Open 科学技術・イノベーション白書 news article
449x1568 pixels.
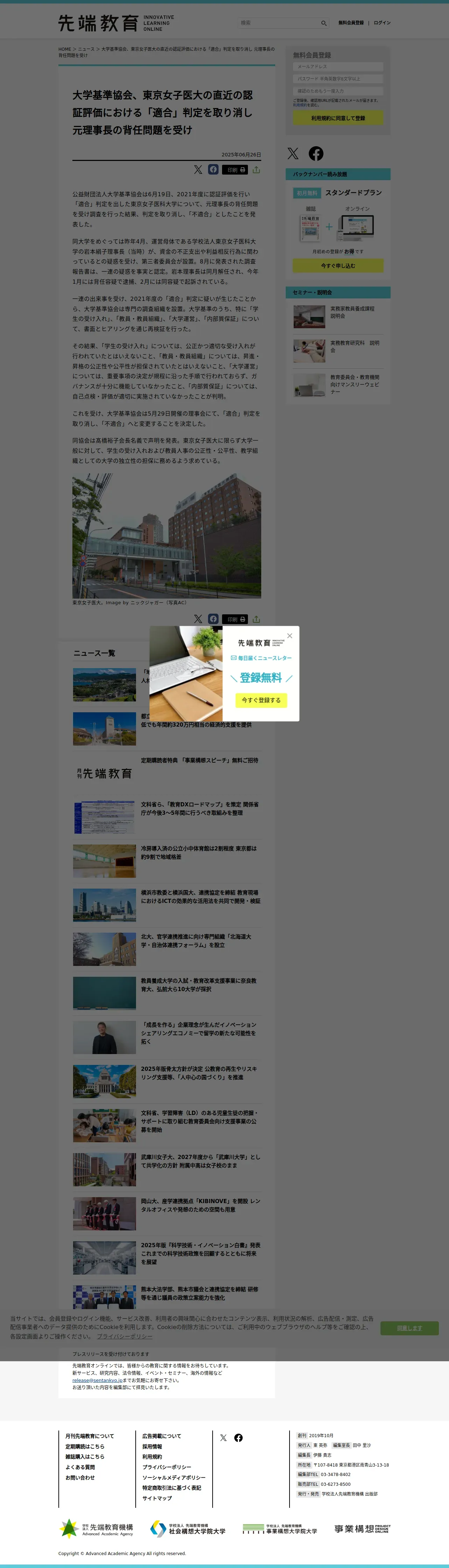[201, 1253]
